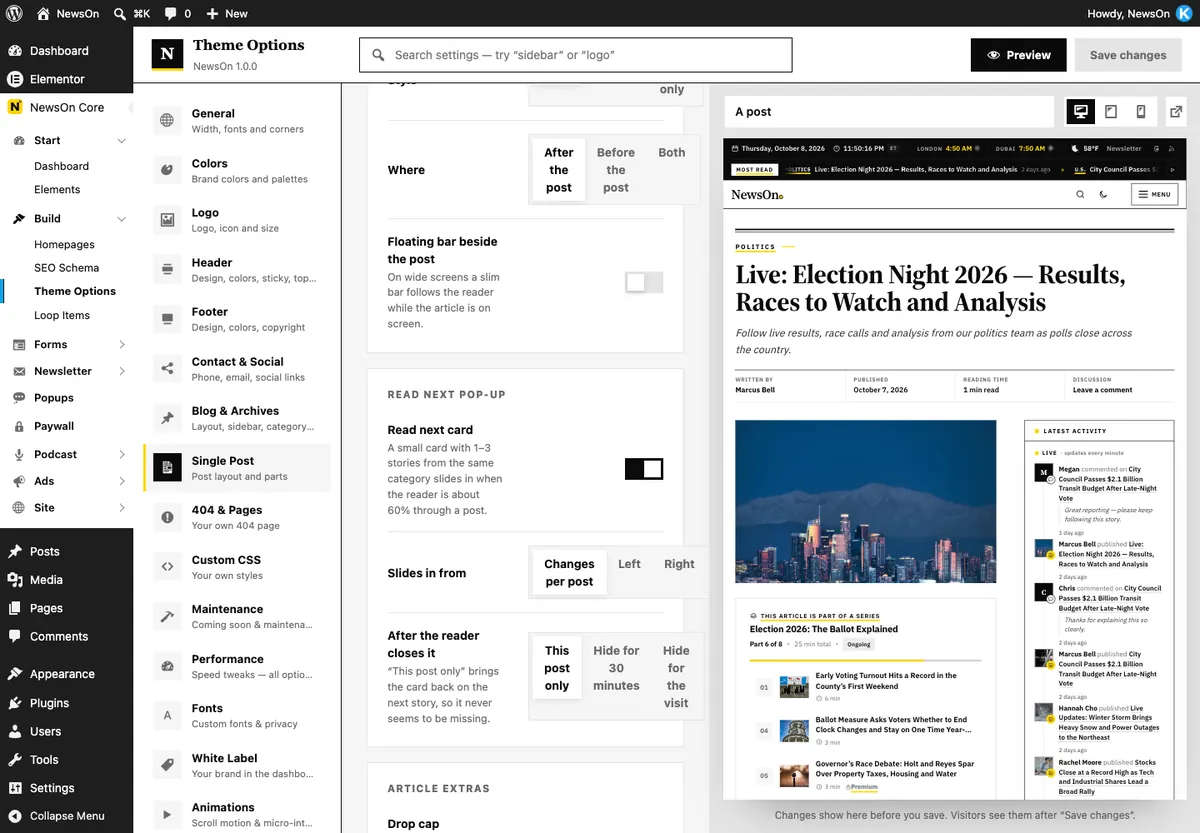
Task: Click the Elementor icon in the sidebar
Action: (15, 79)
